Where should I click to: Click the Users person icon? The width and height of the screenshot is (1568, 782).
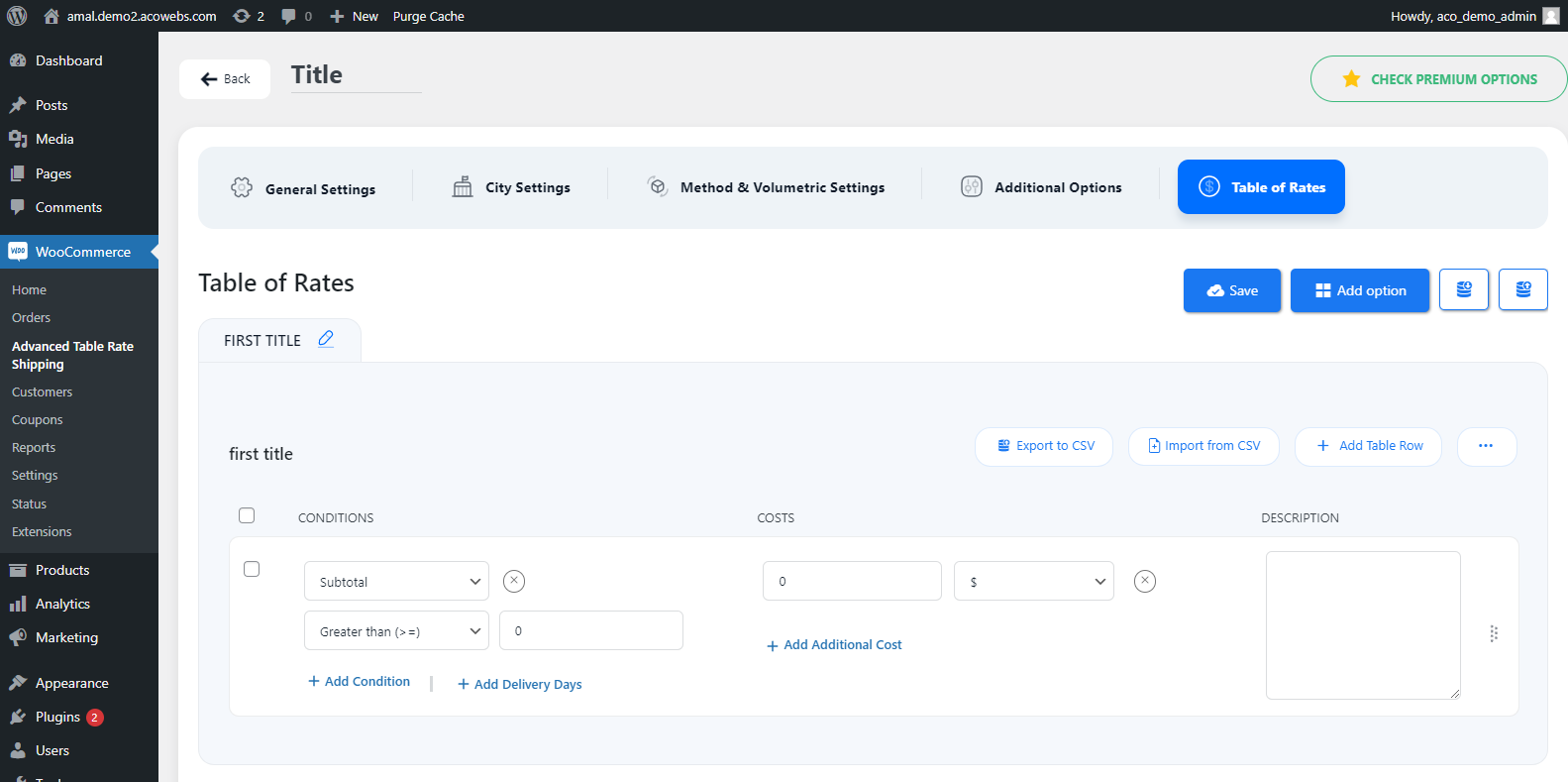18,750
